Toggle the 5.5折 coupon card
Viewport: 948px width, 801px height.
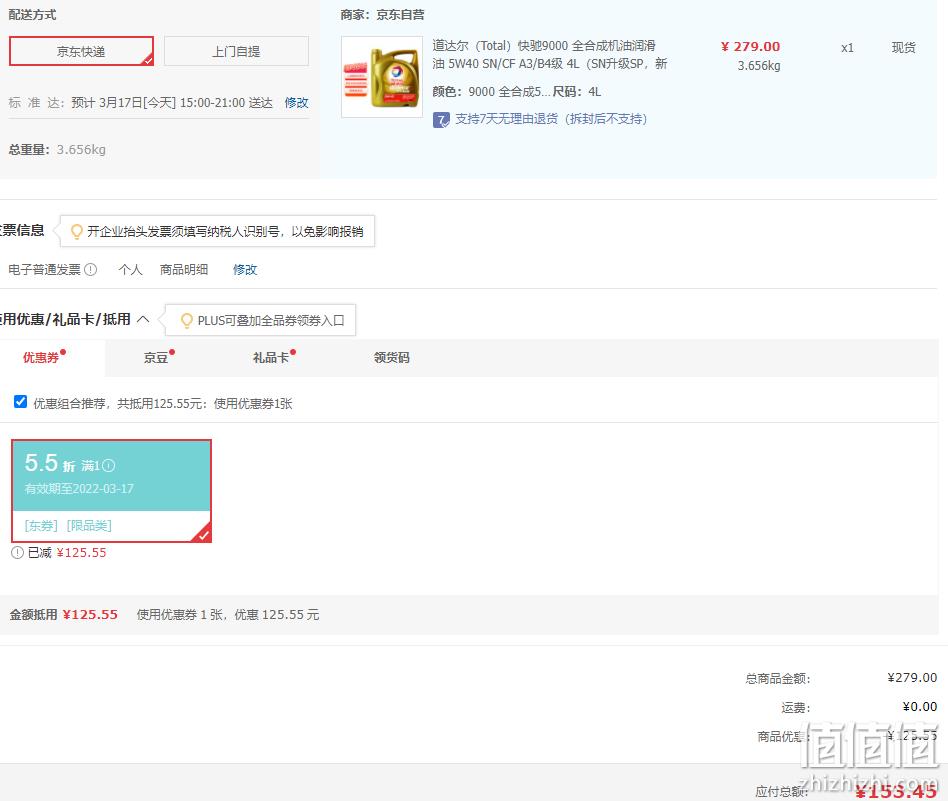point(112,491)
